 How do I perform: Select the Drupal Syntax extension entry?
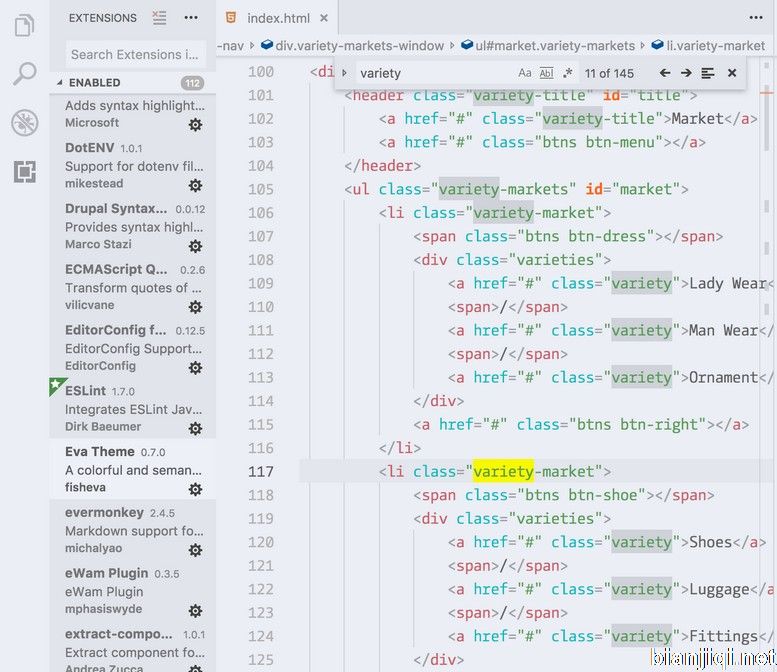coord(132,226)
